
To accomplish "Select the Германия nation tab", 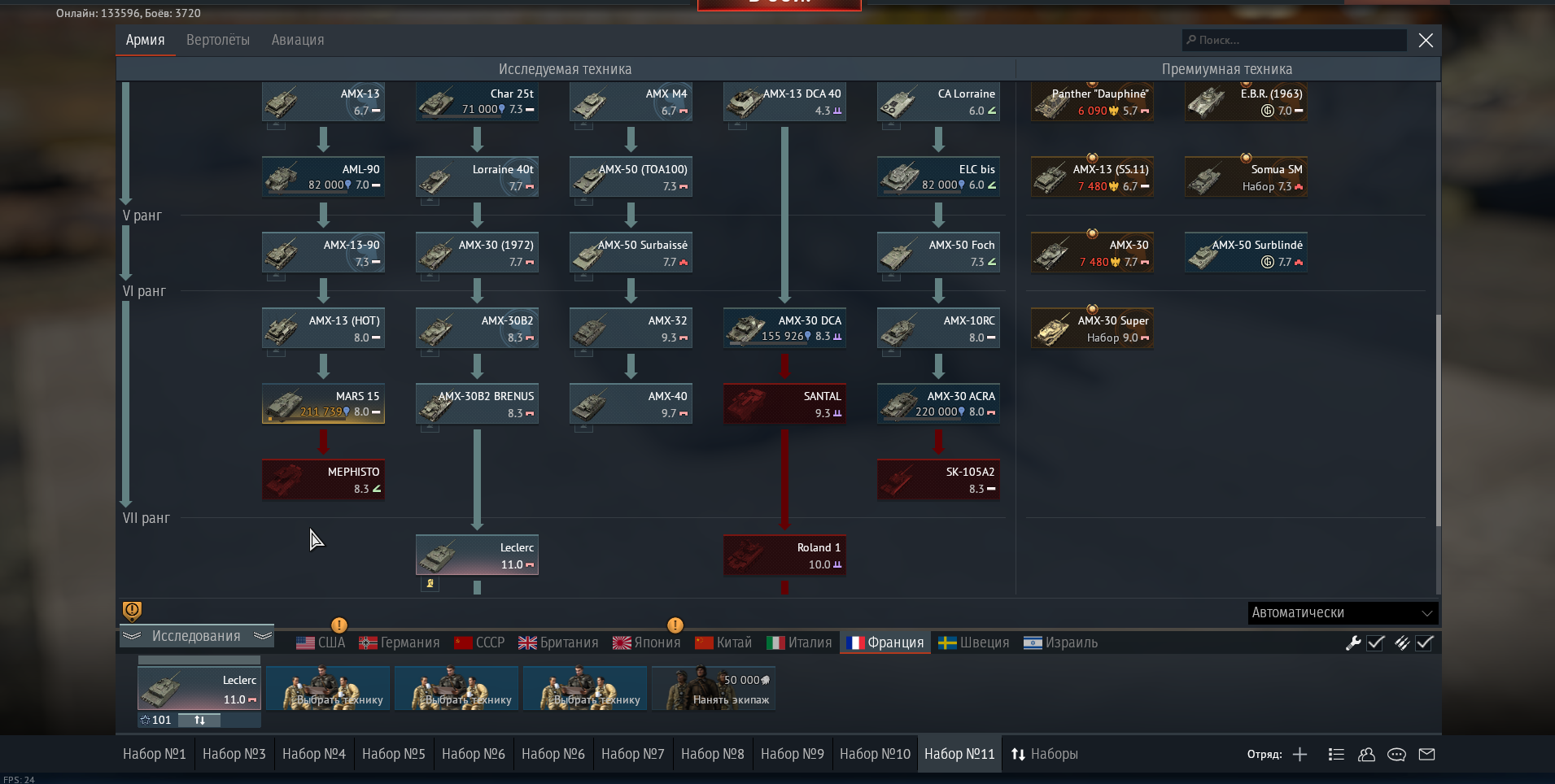I will [400, 642].
